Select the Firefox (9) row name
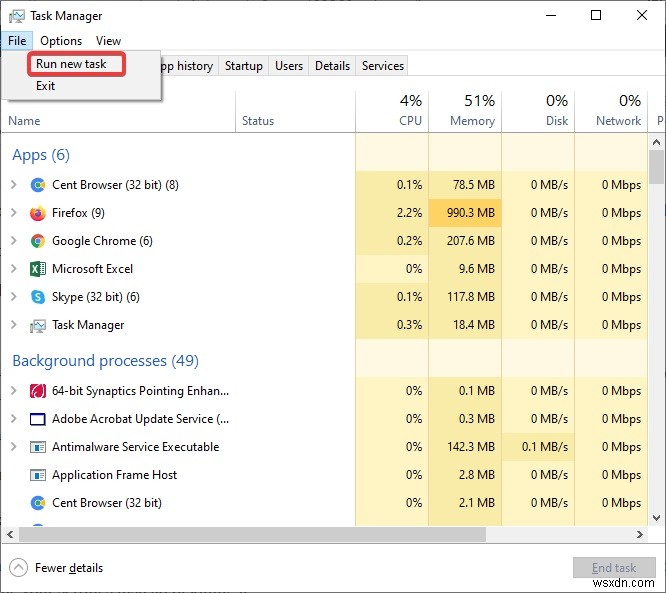The image size is (666, 593). pyautogui.click(x=78, y=213)
